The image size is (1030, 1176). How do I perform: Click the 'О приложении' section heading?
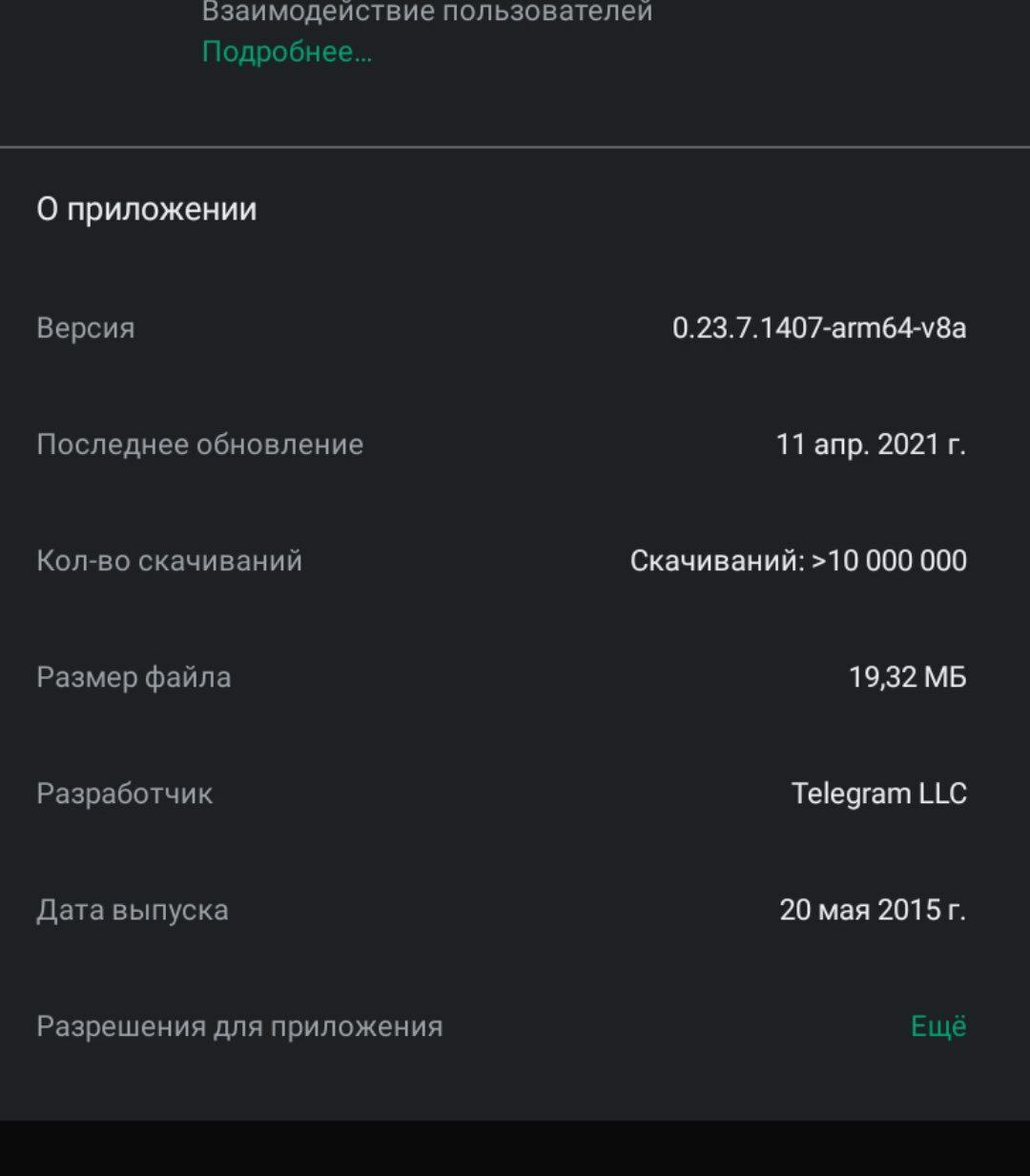(147, 210)
